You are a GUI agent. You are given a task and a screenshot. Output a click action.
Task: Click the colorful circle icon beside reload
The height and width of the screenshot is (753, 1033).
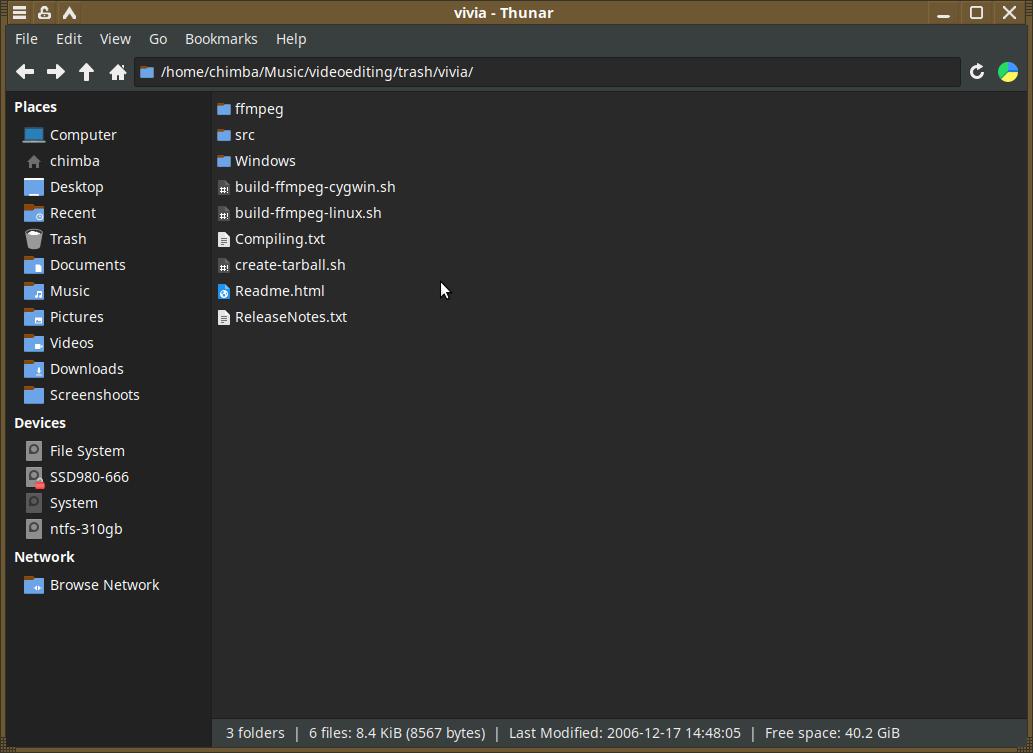coord(1008,72)
